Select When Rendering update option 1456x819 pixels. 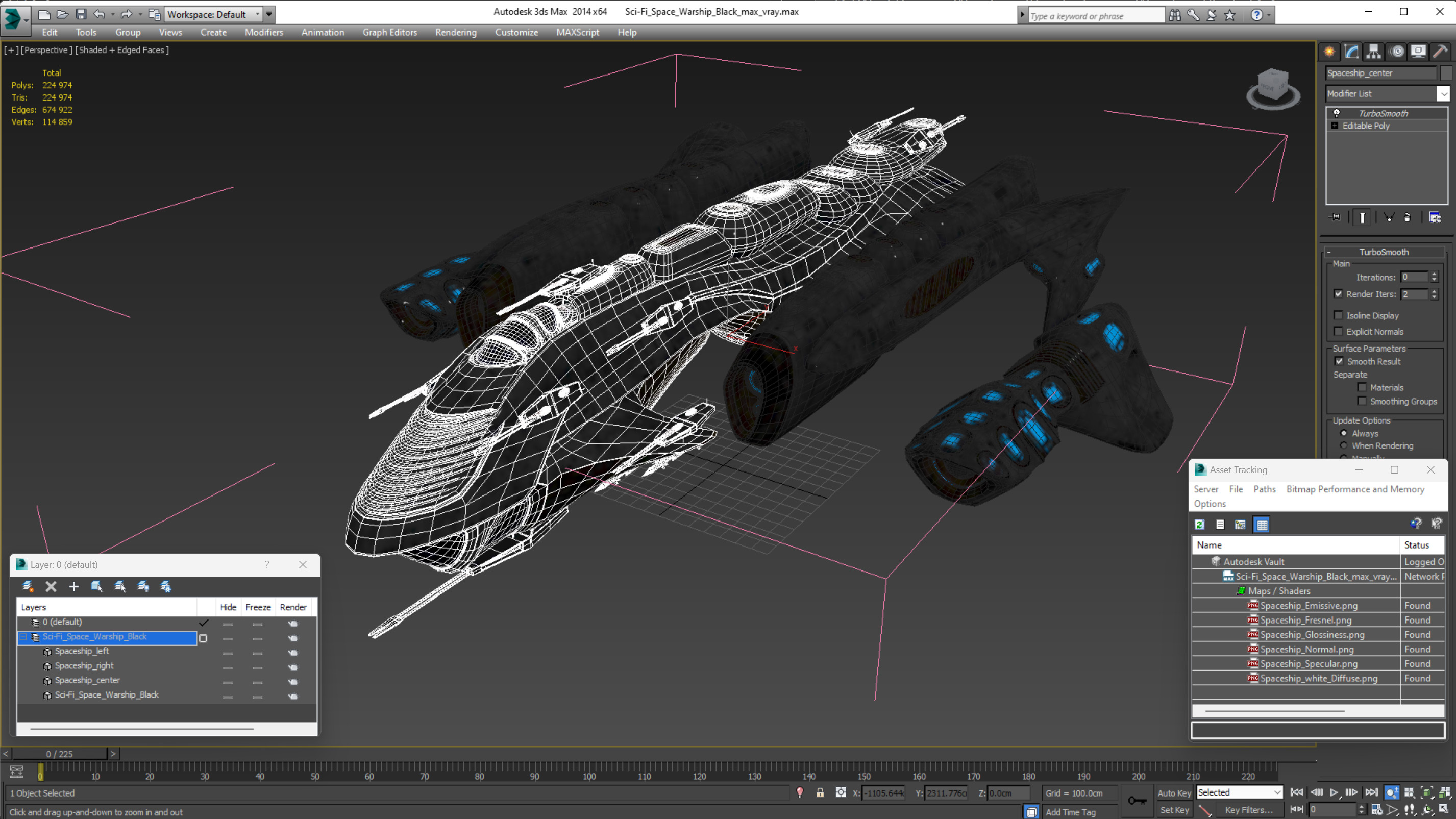tap(1344, 445)
